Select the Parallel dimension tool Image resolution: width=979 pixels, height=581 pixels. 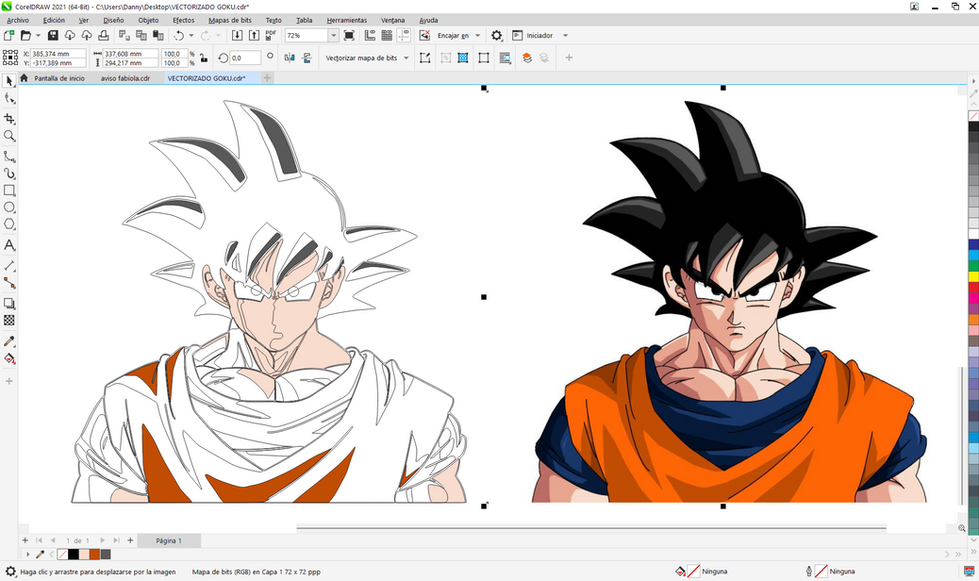tap(9, 266)
